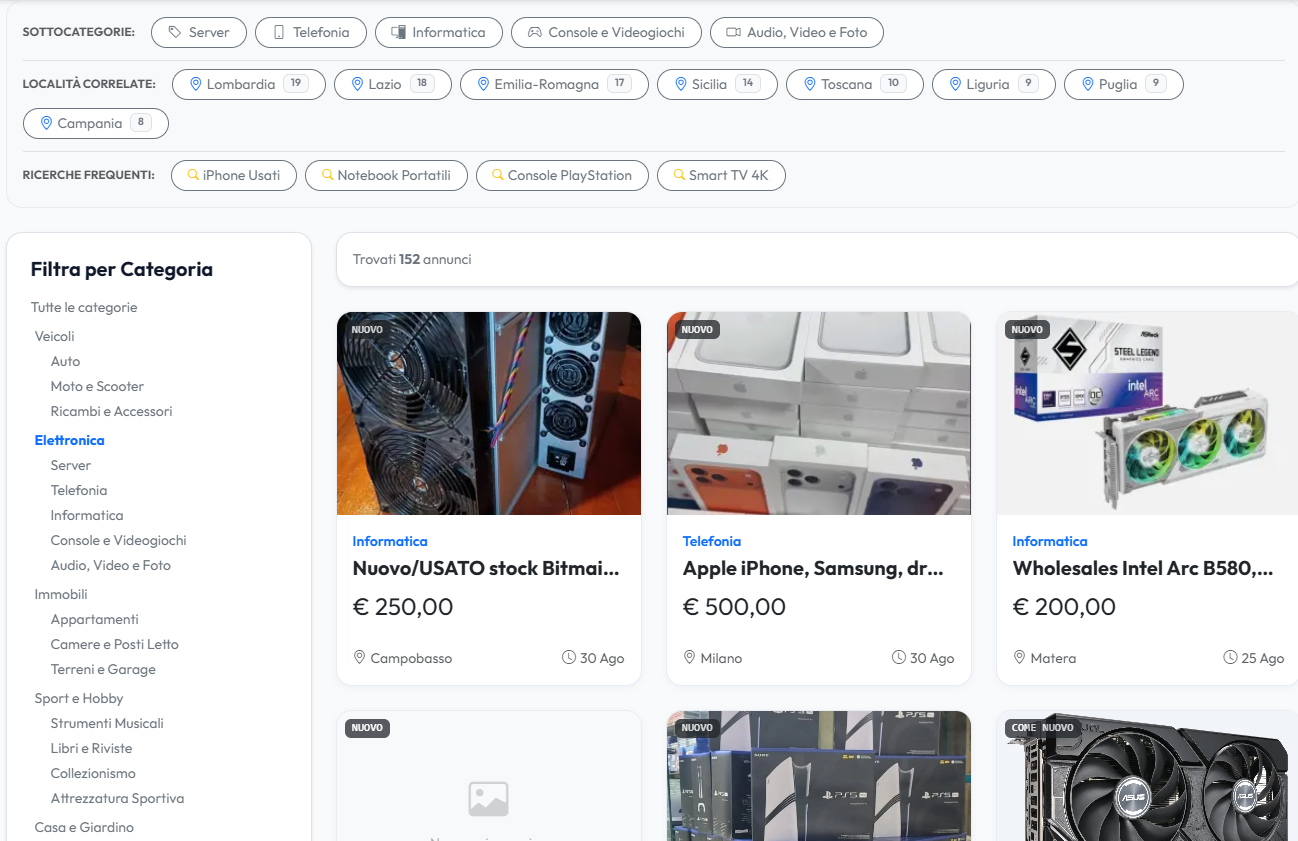The height and width of the screenshot is (841, 1298).
Task: Open Attrezzatura Sportiva in sidebar
Action: point(117,798)
